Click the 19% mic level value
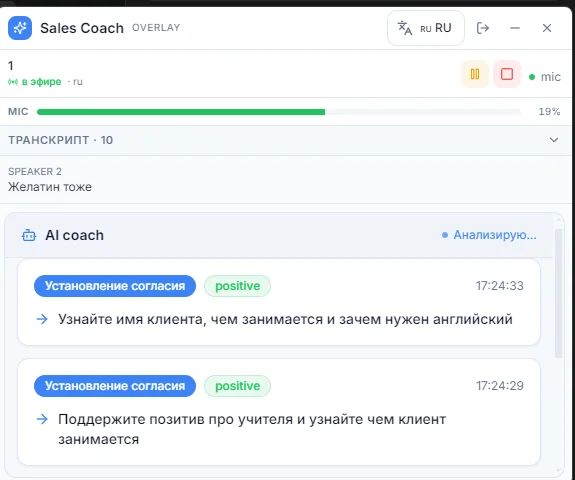This screenshot has height=480, width=575. click(549, 111)
